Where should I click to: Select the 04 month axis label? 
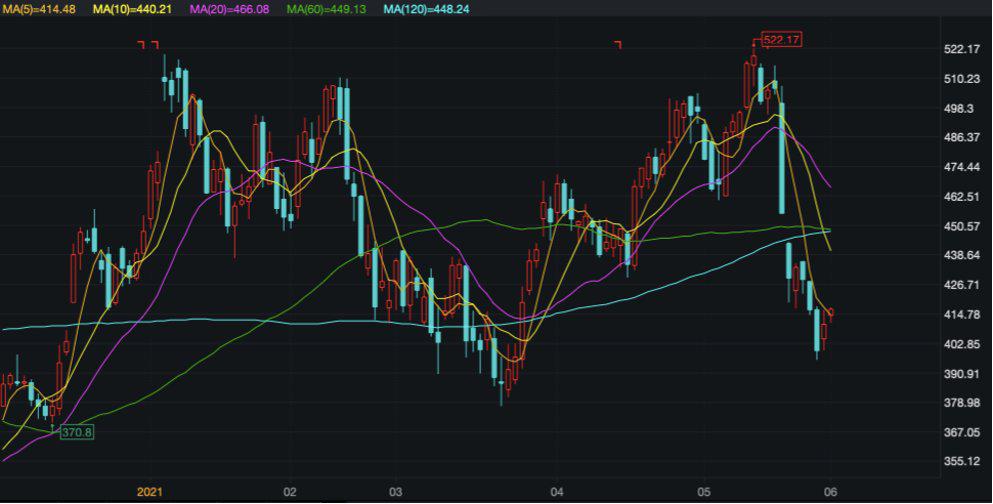click(557, 492)
